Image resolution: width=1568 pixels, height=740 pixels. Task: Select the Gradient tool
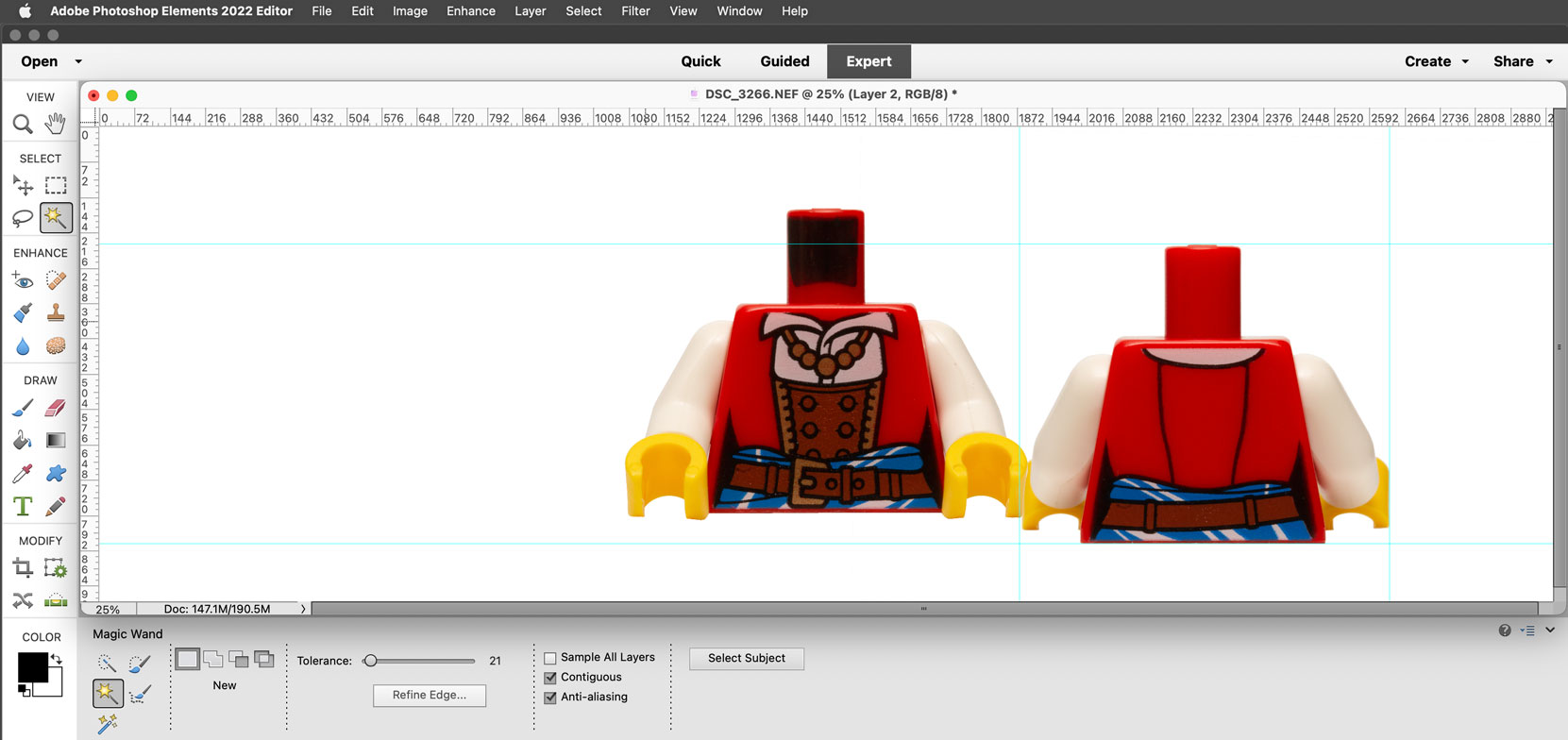56,440
